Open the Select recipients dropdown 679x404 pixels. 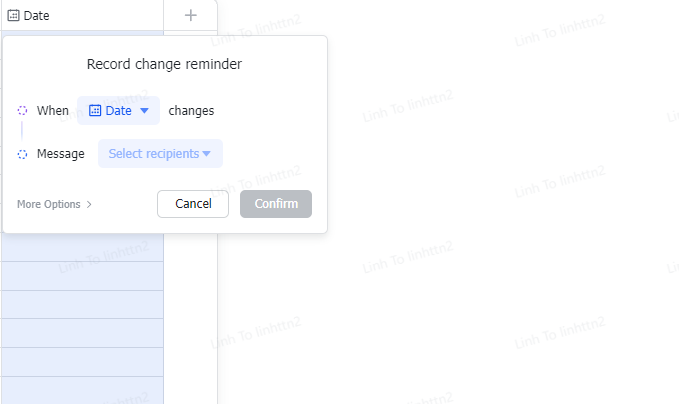tap(160, 154)
